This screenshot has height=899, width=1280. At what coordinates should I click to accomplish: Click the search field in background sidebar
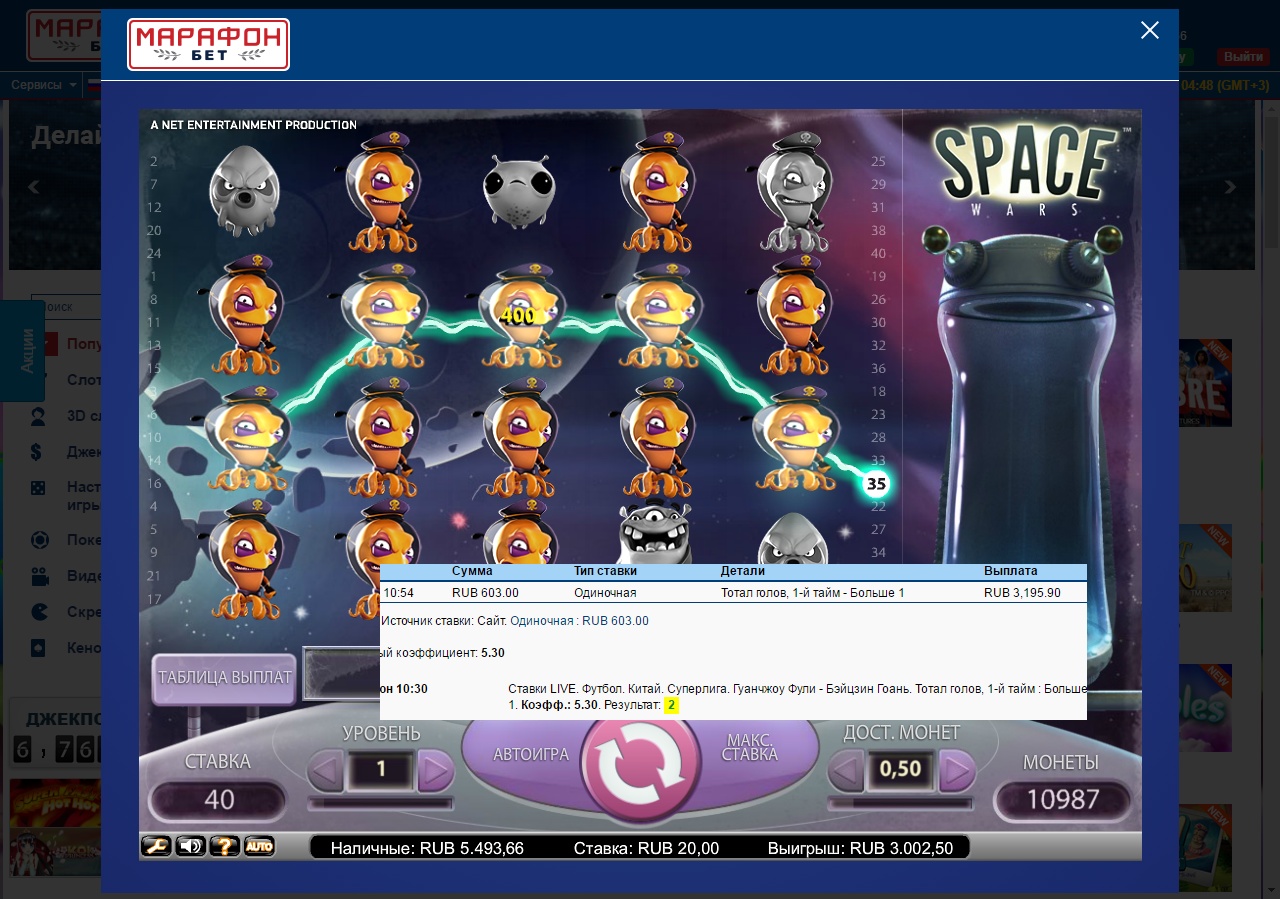pyautogui.click(x=66, y=307)
